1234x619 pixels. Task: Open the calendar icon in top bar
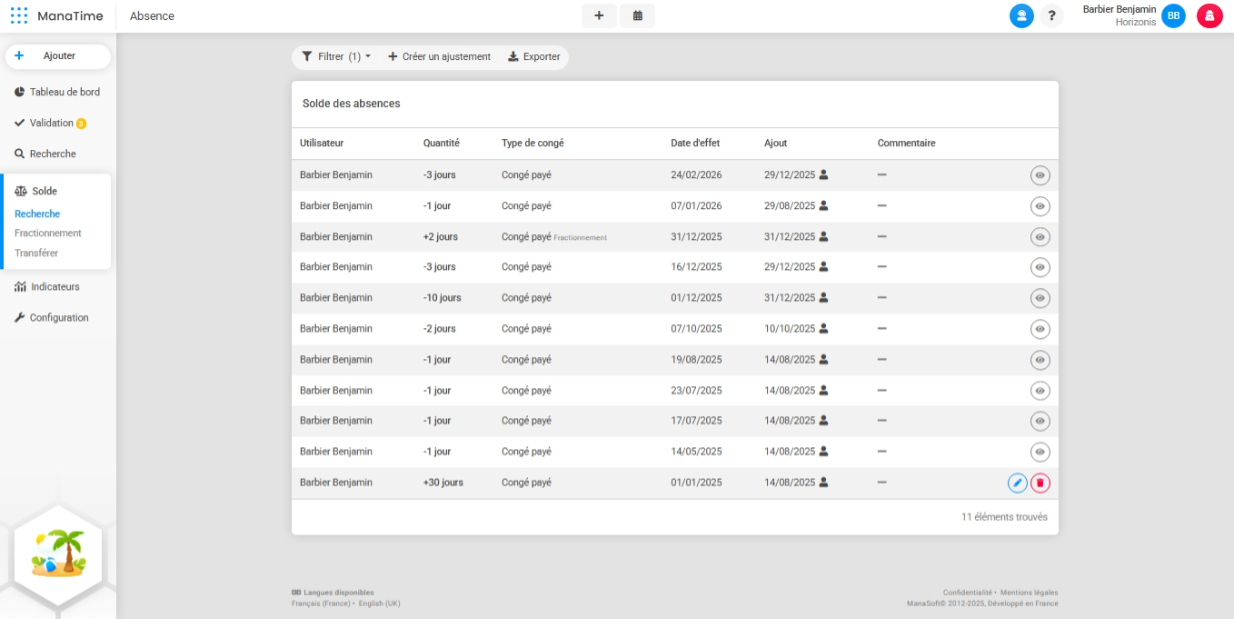pyautogui.click(x=637, y=16)
